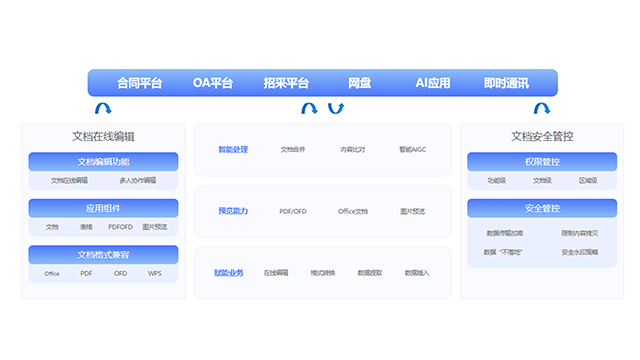Open 即时通讯 in the top bar
Screen dimensions: 640x360
point(506,83)
